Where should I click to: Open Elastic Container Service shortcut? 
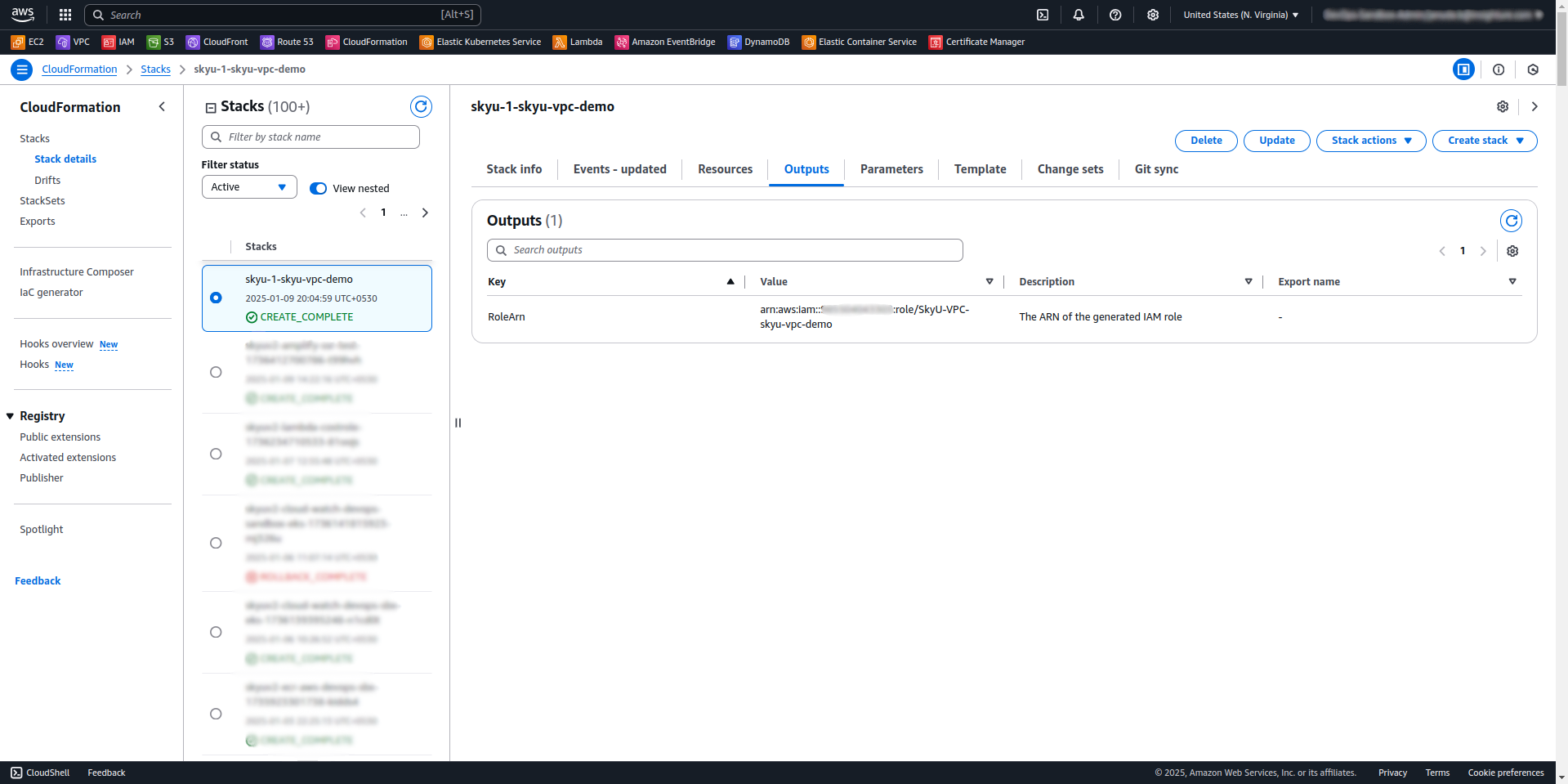pos(860,42)
